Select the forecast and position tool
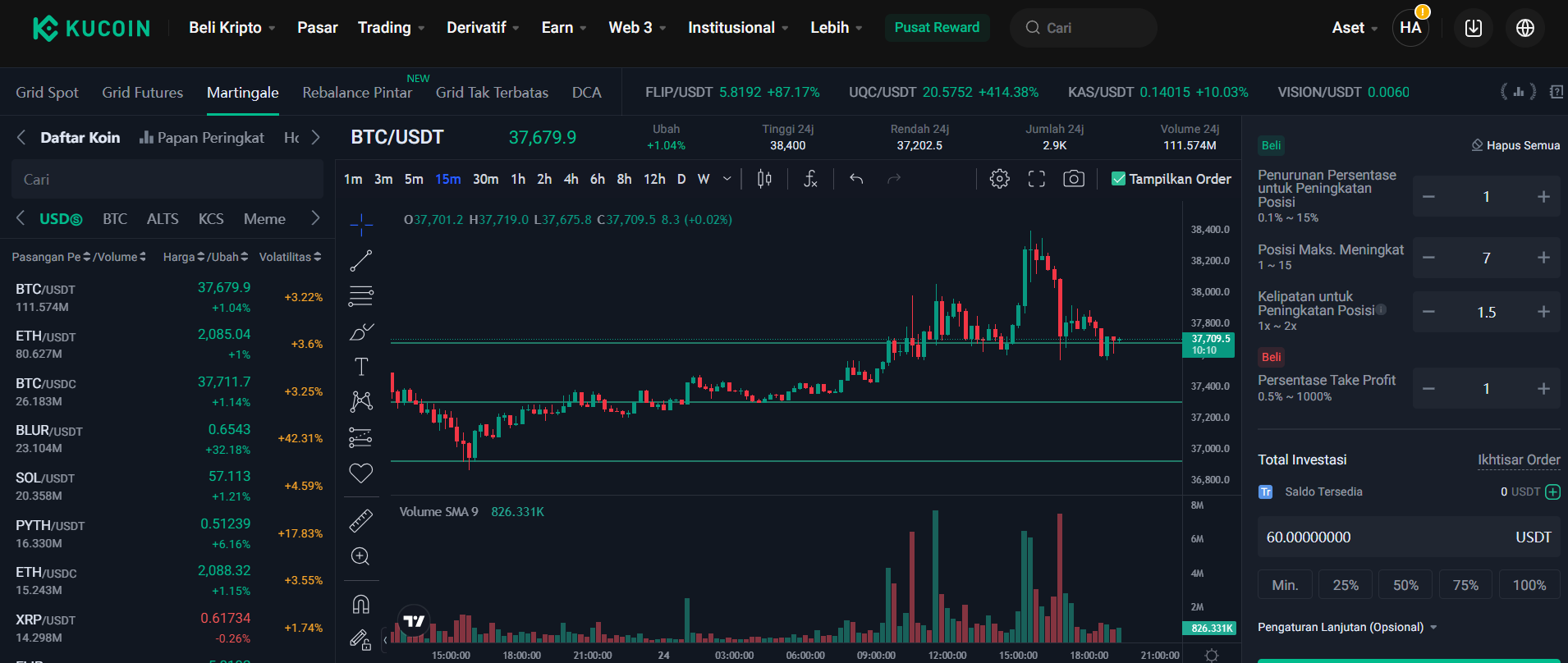 click(361, 437)
